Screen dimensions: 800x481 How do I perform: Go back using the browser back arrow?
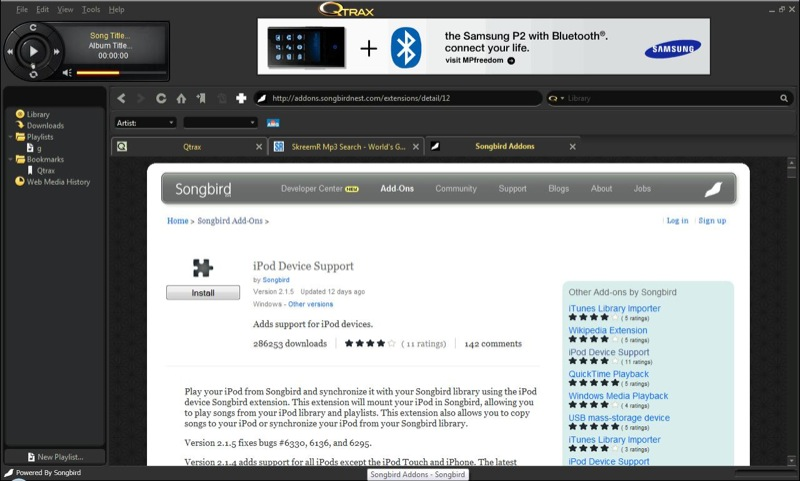click(121, 98)
